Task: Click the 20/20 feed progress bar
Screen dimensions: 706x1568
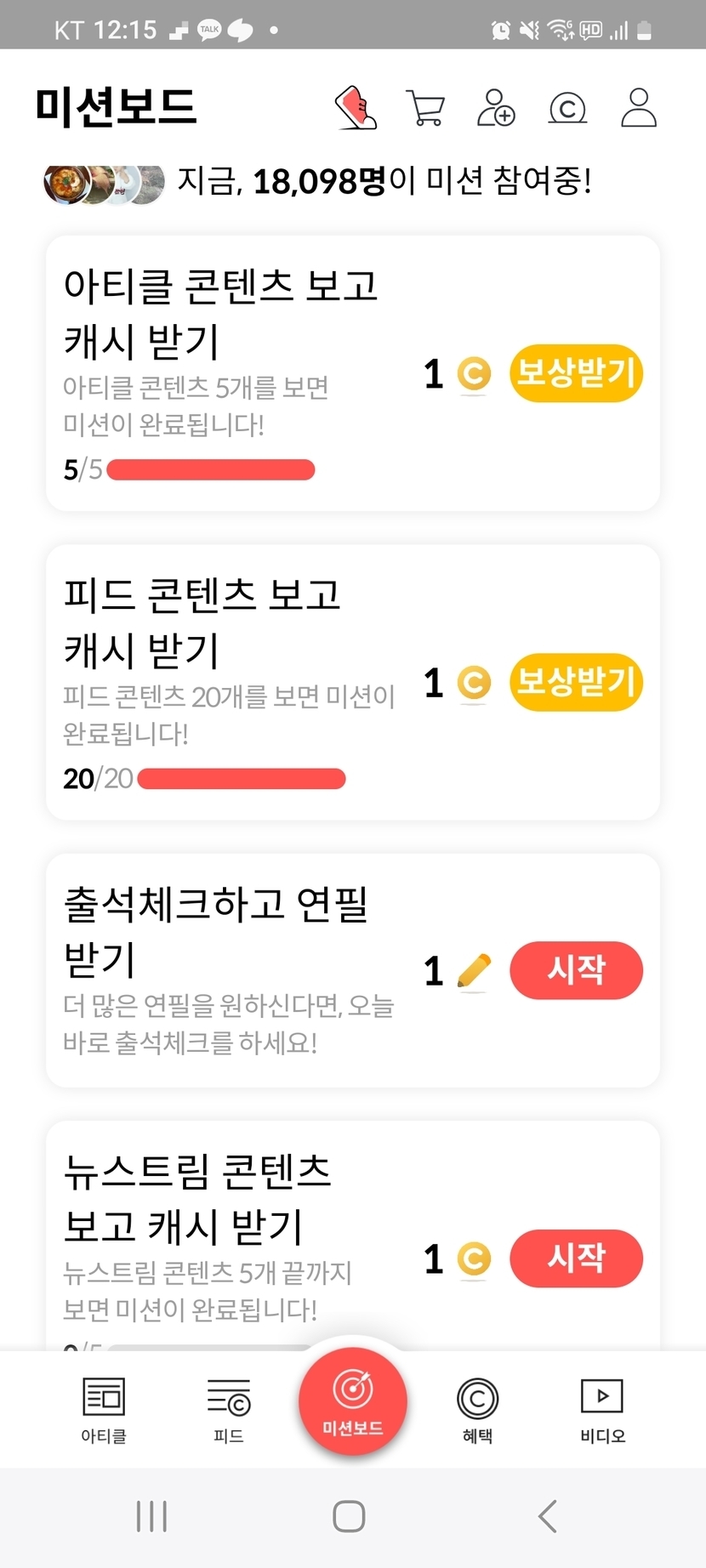Action: [242, 779]
